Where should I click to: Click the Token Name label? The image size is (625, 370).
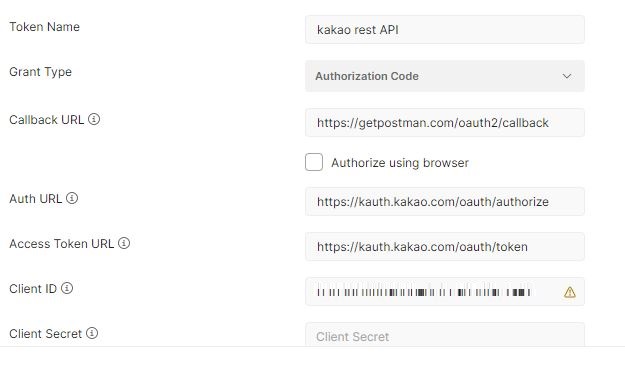pyautogui.click(x=45, y=27)
